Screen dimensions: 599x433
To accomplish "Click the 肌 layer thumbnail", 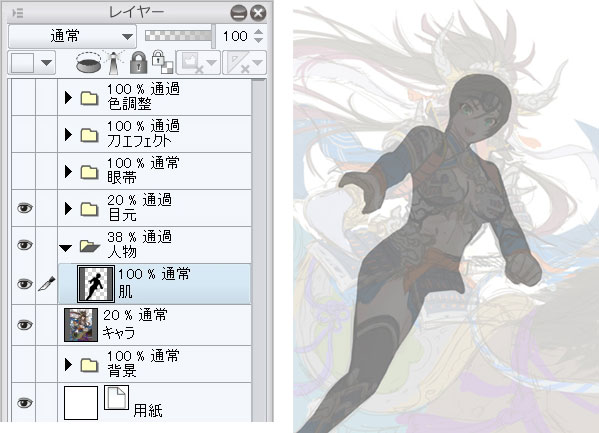I will pyautogui.click(x=96, y=284).
